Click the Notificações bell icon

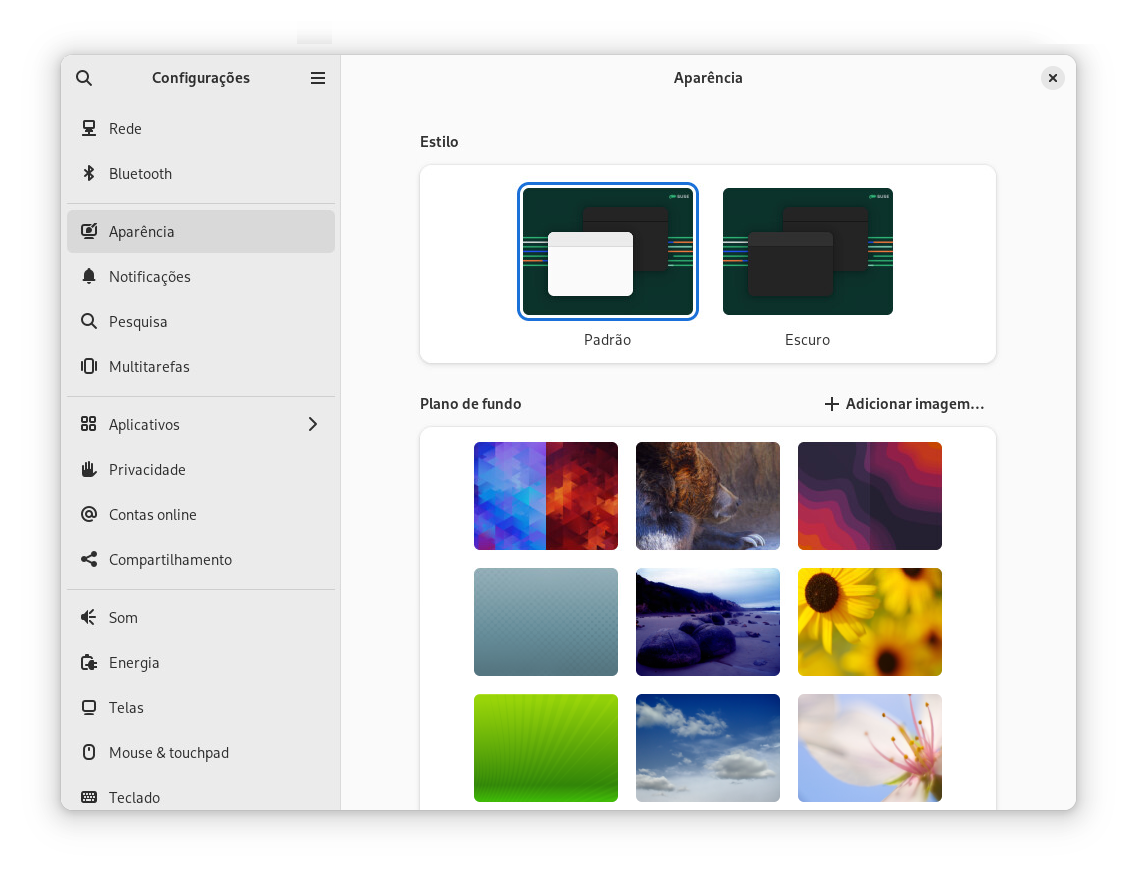89,277
